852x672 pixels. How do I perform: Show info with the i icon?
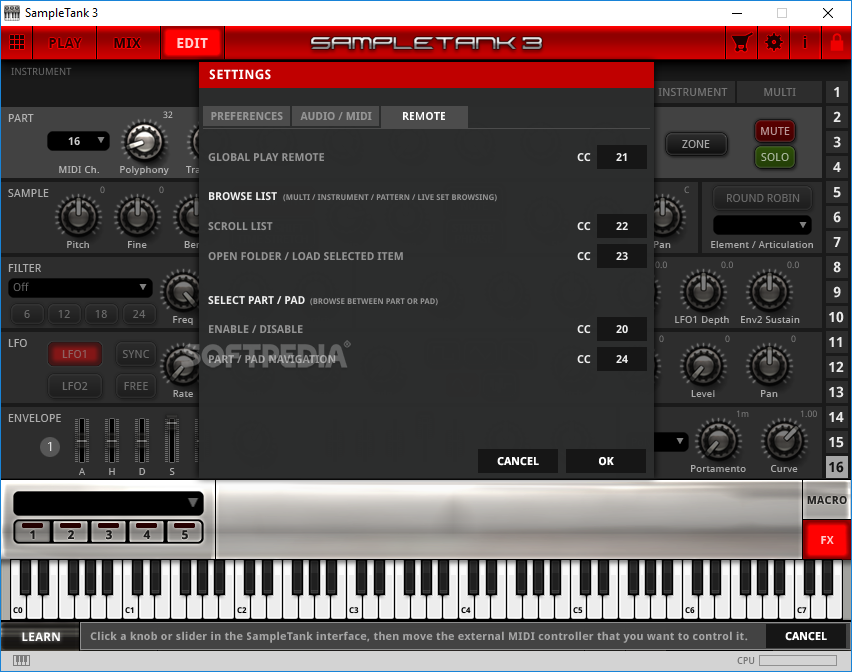pos(805,42)
